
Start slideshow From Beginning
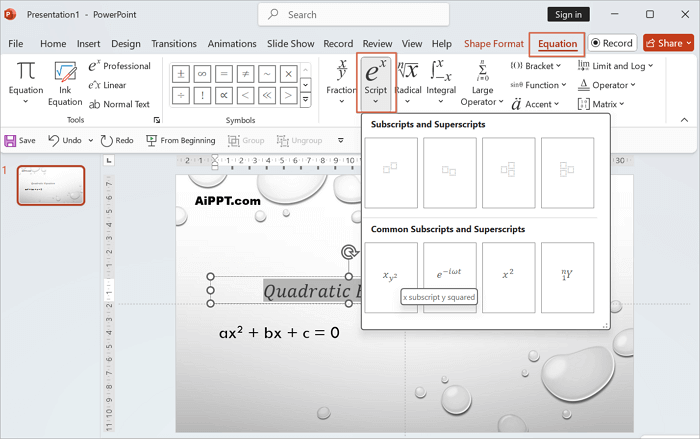tap(180, 141)
